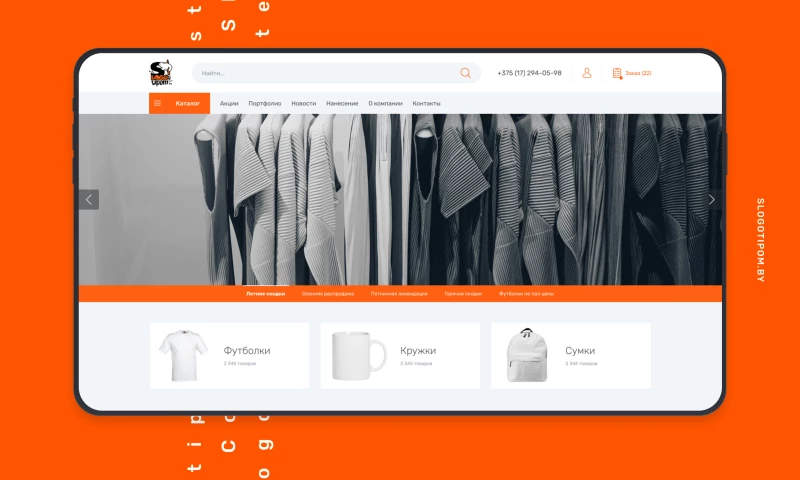Click the Сумки category title
The height and width of the screenshot is (480, 800).
(580, 350)
